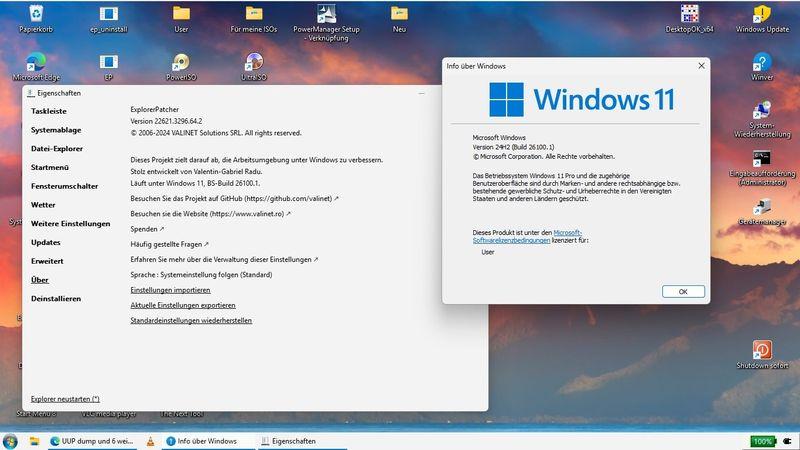Open the Winver desktop shortcut
Image resolution: width=800 pixels, height=450 pixels.
click(x=762, y=66)
